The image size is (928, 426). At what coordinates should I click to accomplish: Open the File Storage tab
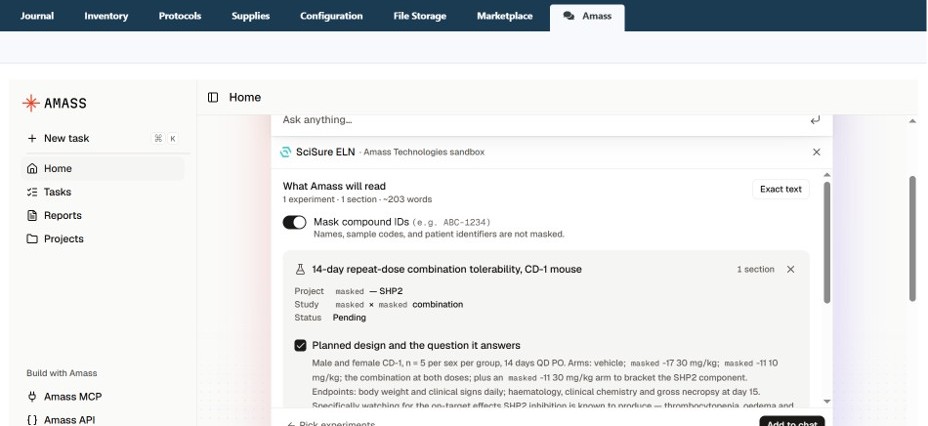pos(420,16)
